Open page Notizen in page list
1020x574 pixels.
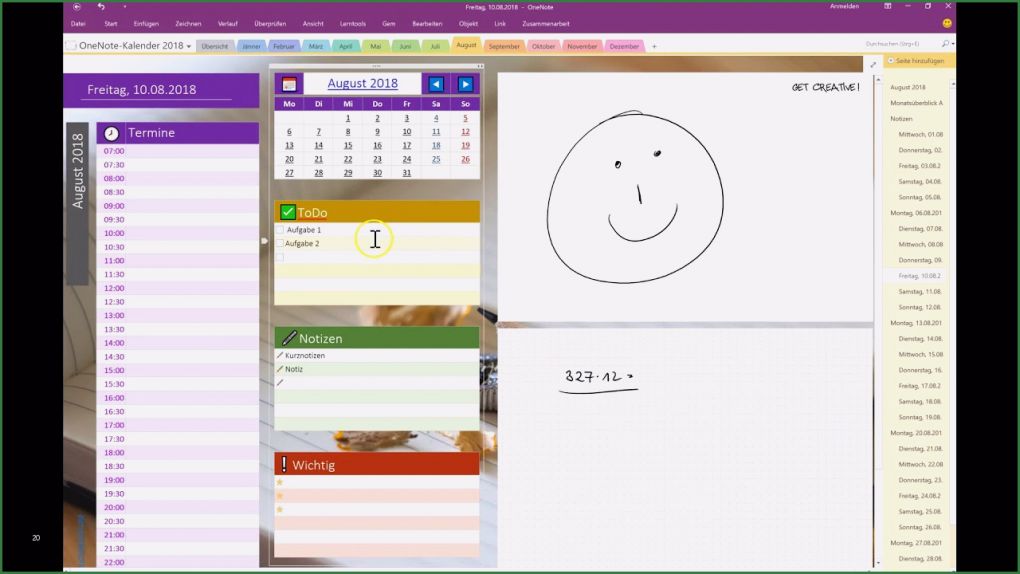pos(902,118)
